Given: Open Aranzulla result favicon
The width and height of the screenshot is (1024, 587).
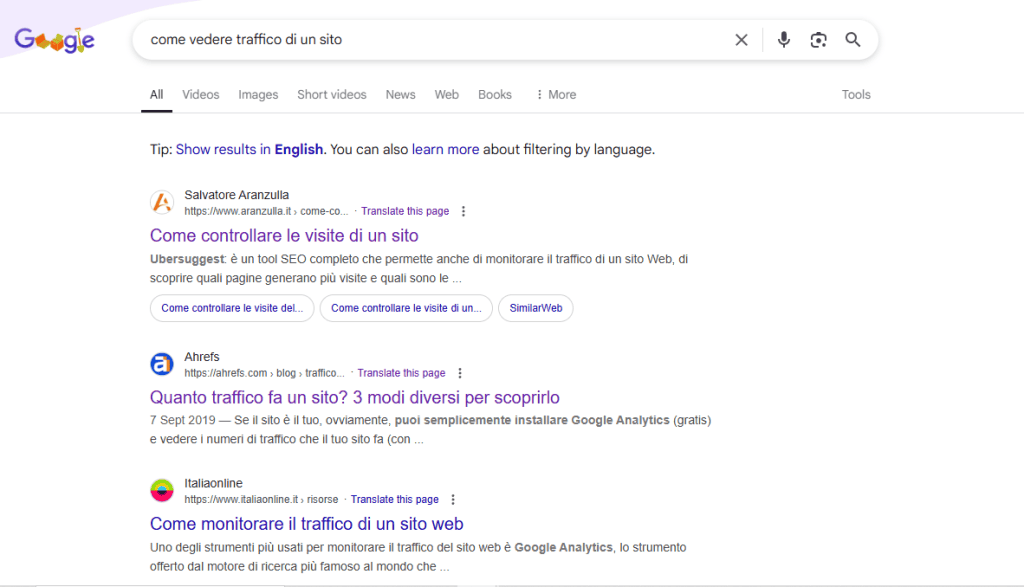Looking at the screenshot, I should (162, 202).
